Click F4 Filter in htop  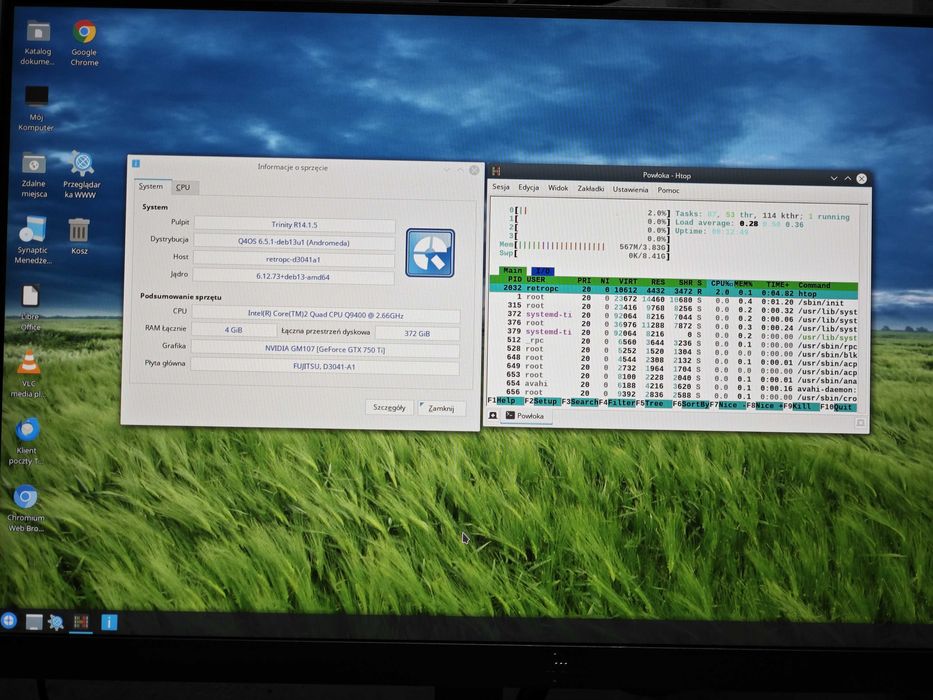616,403
